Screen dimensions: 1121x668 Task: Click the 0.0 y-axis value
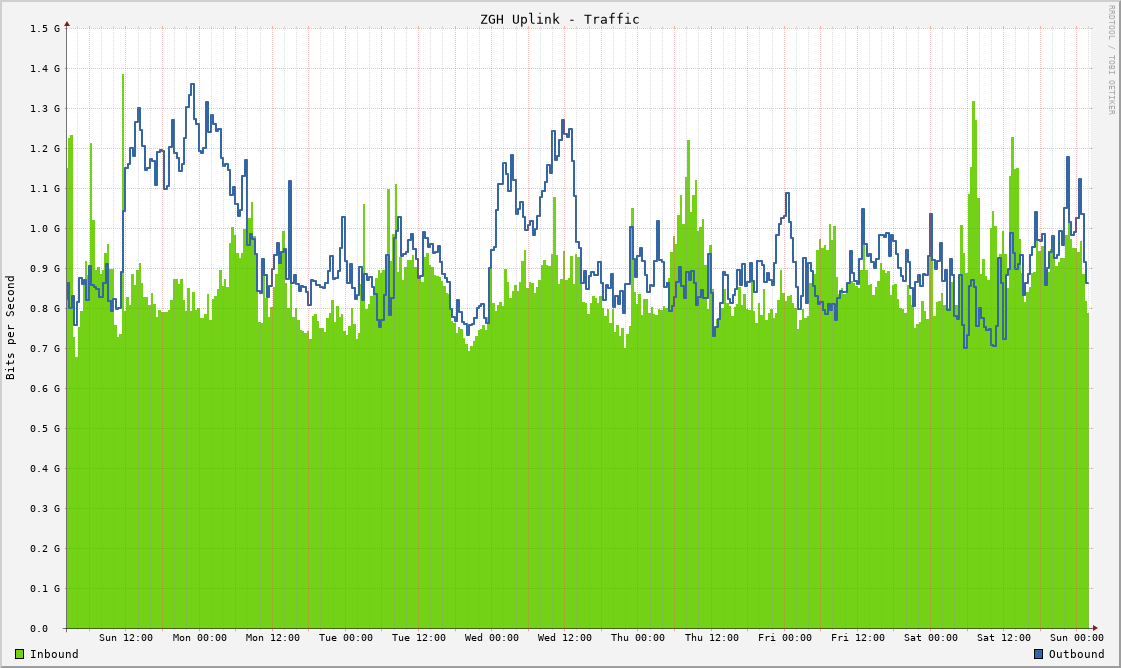[39, 629]
